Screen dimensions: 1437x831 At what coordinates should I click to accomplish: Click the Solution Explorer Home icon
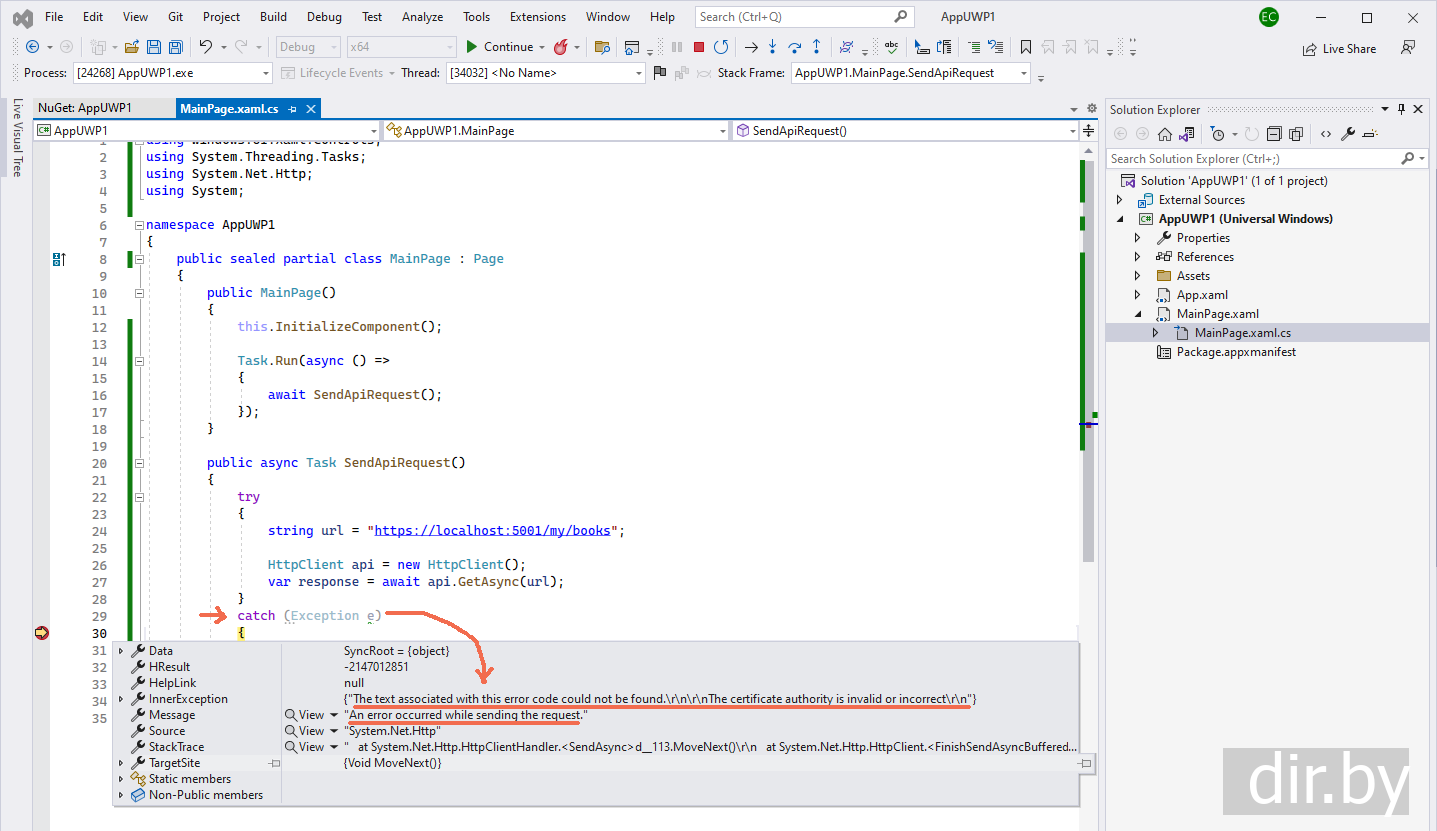pos(1165,134)
